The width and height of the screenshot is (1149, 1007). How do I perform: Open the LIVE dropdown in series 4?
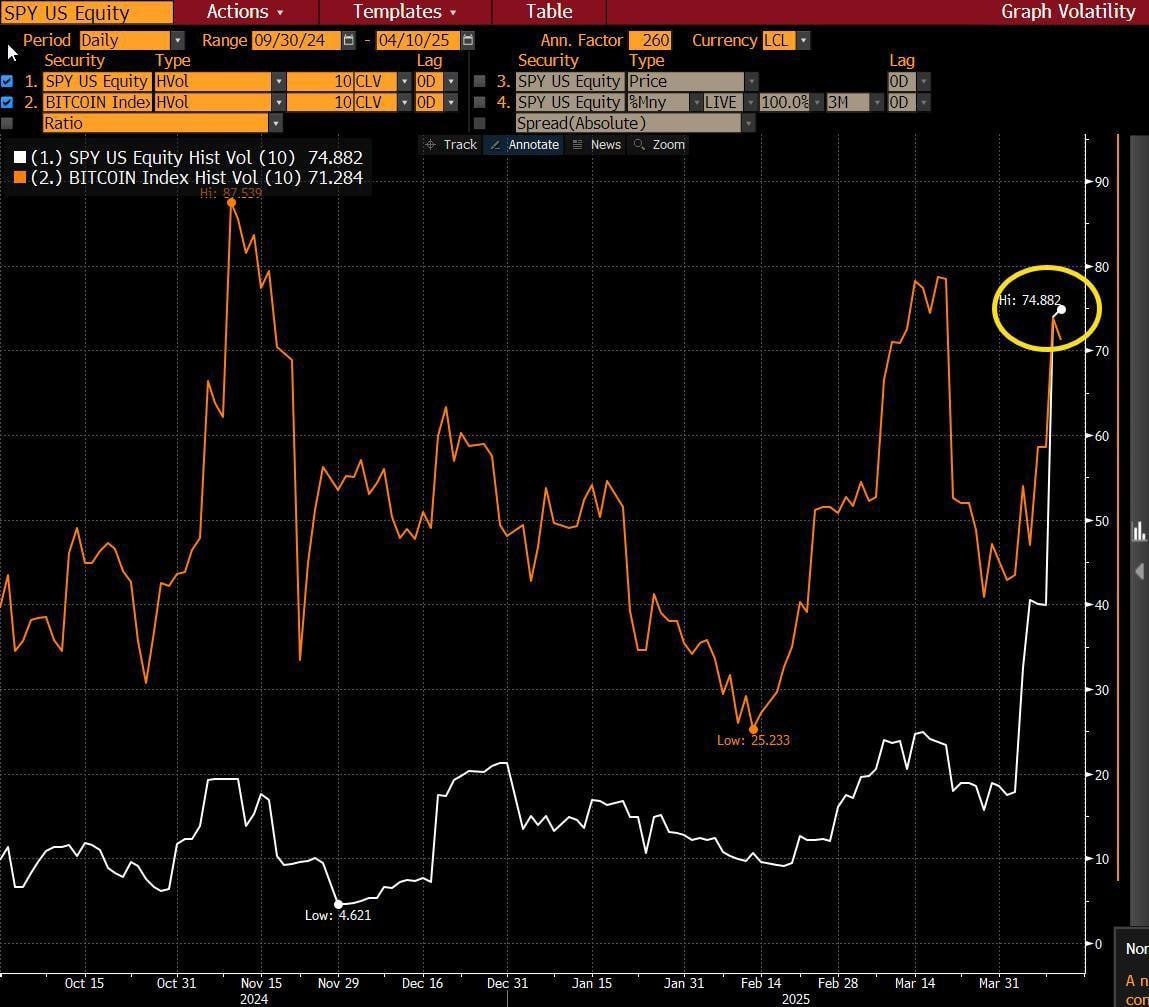[x=750, y=103]
